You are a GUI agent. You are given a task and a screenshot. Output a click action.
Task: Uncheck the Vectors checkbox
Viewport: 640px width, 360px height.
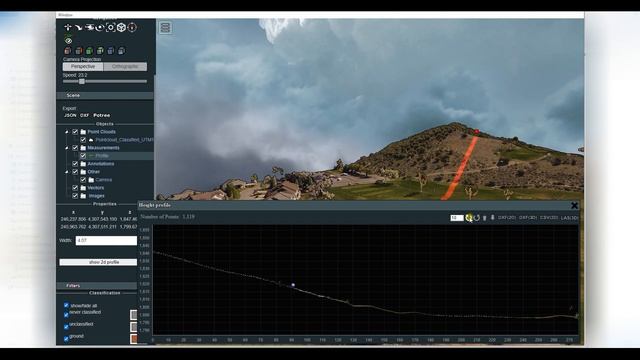click(x=75, y=188)
